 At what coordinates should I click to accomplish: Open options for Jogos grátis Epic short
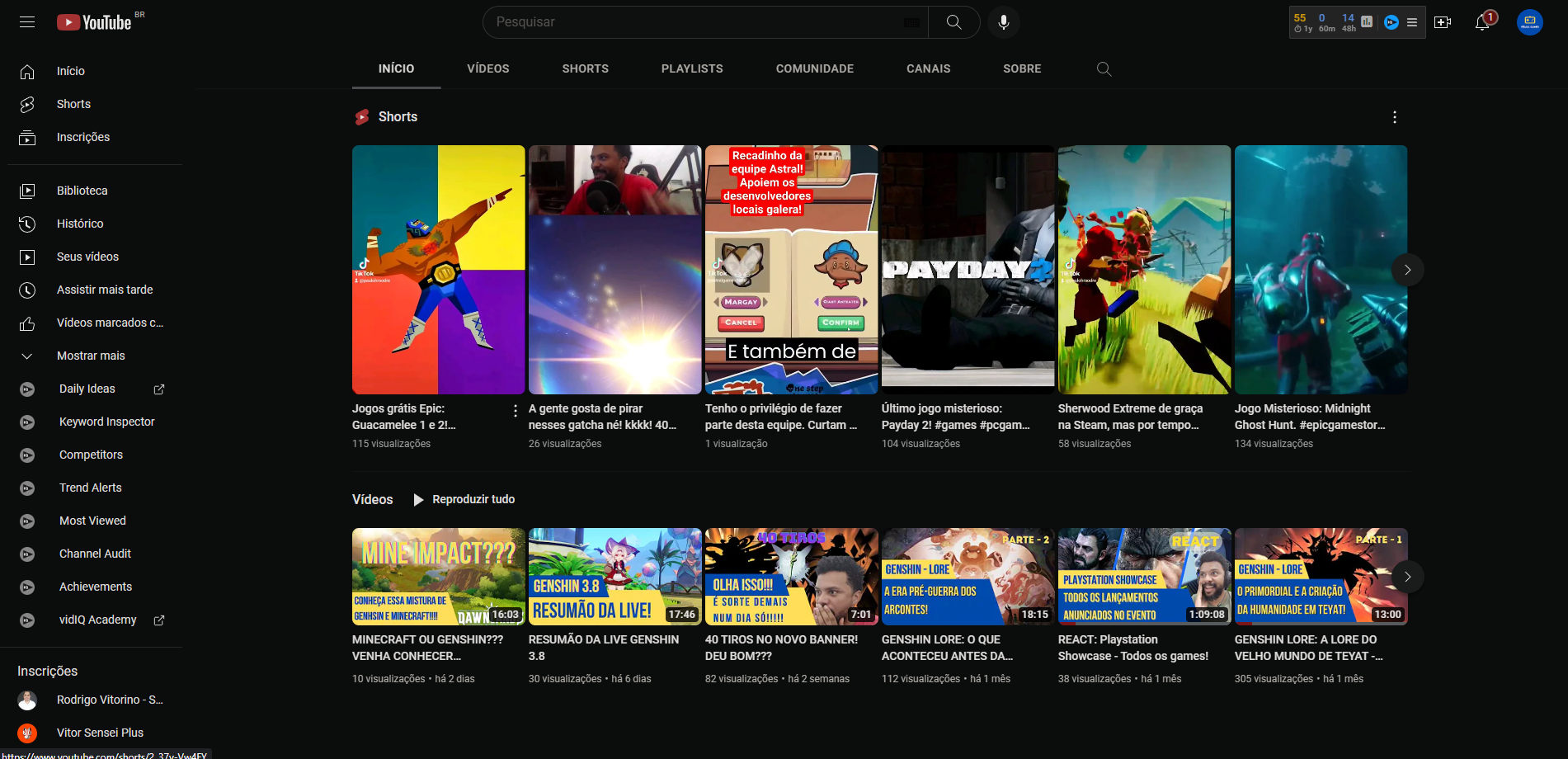(516, 411)
